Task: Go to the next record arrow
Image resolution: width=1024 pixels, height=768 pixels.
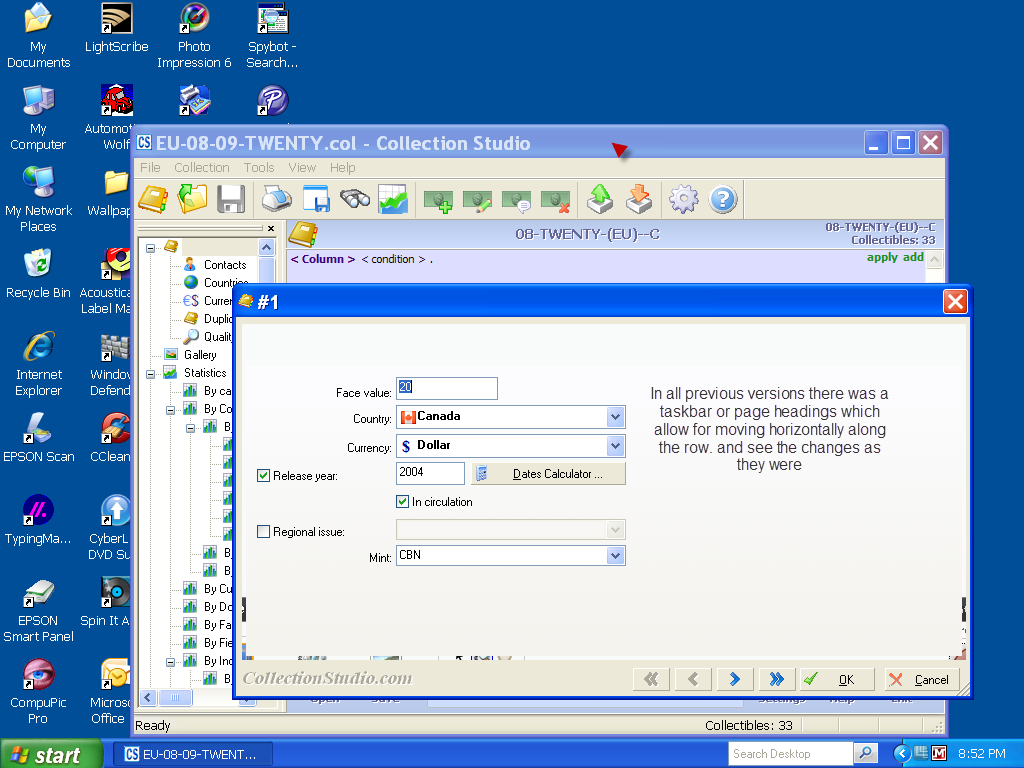Action: 735,679
